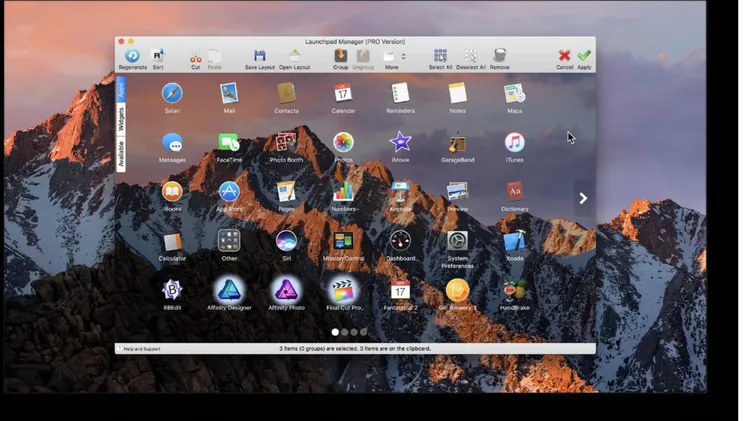Image resolution: width=750 pixels, height=421 pixels.
Task: Click the Ungroup toolbar icon
Action: coord(363,55)
